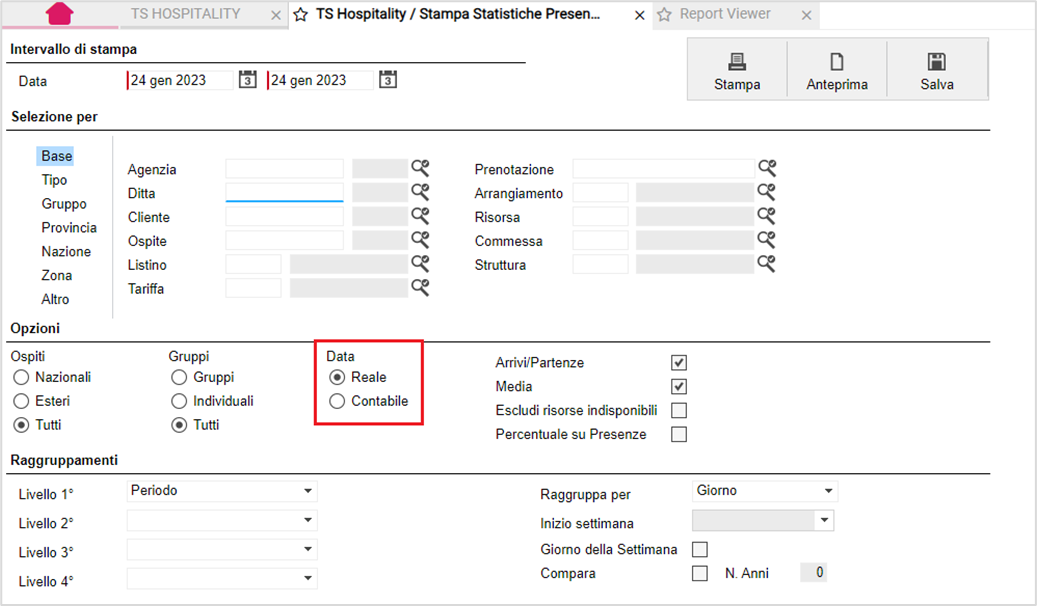
Task: Open the Cliente lookup search icon
Action: [420, 216]
